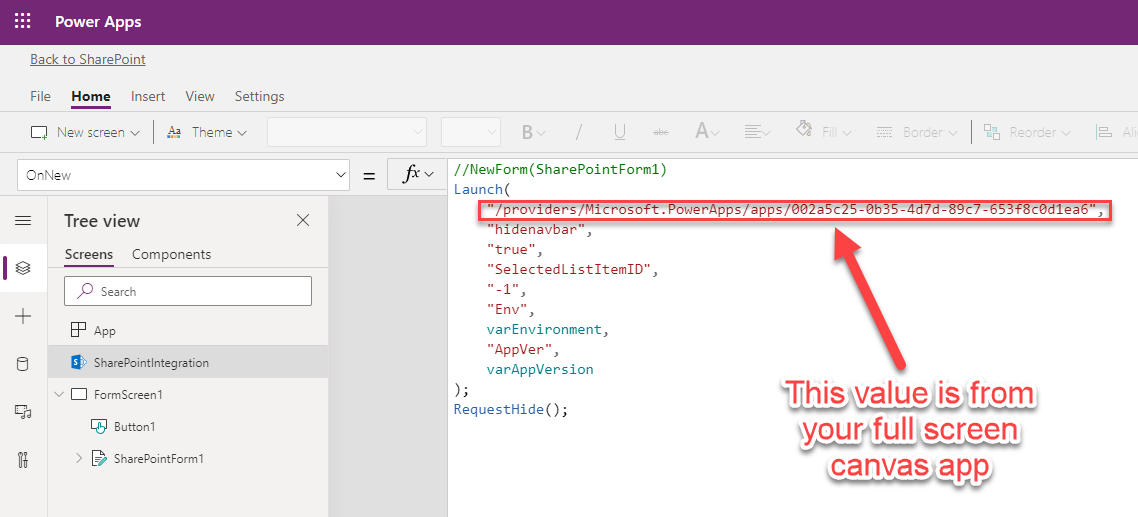Collapse the FormScreen1 tree node

(x=60, y=395)
